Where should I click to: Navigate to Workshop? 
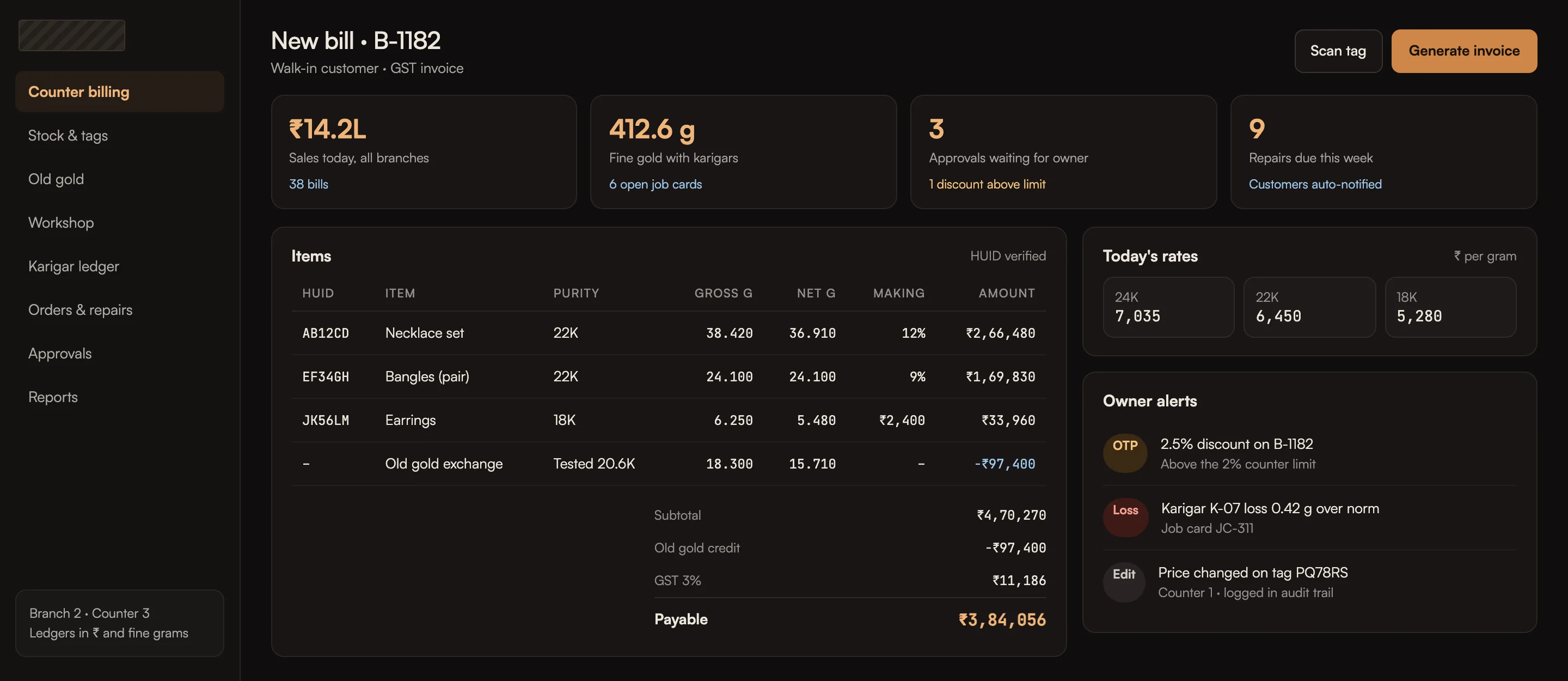pos(120,222)
